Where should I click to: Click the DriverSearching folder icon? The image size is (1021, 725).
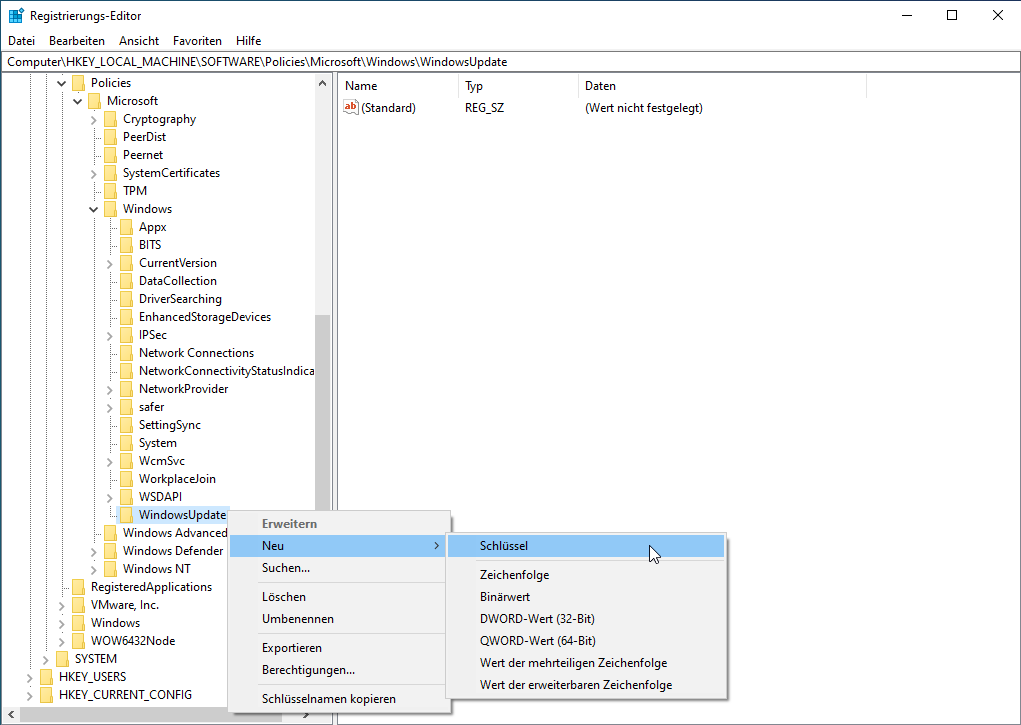click(127, 299)
